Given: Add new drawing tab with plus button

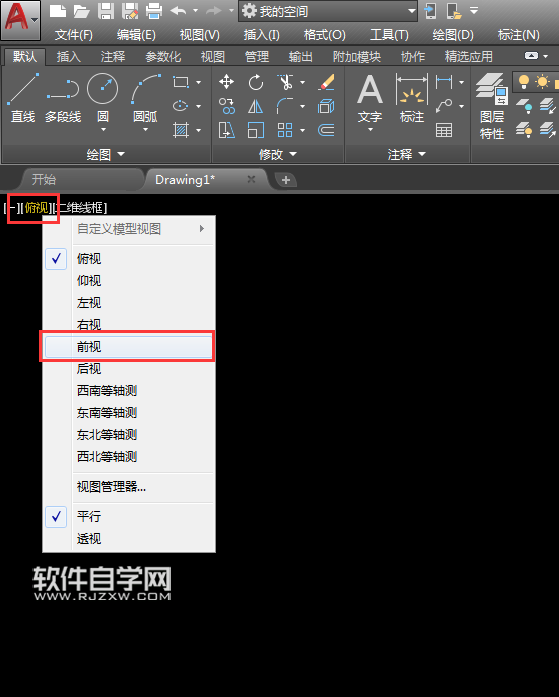Looking at the screenshot, I should point(286,180).
